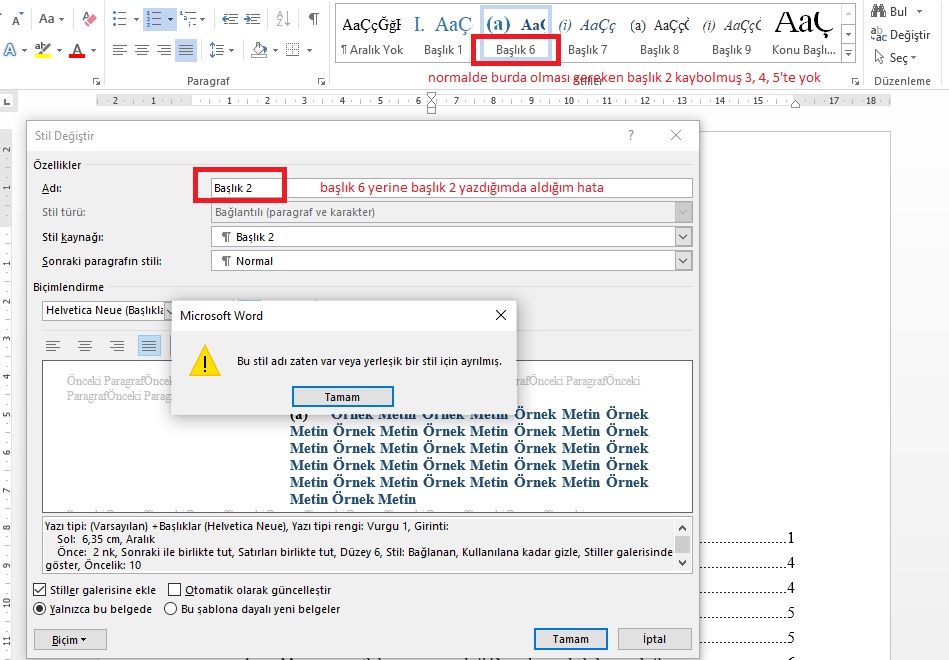Open the line spacing dropdown arrow
Image resolution: width=949 pixels, height=660 pixels.
click(x=231, y=50)
